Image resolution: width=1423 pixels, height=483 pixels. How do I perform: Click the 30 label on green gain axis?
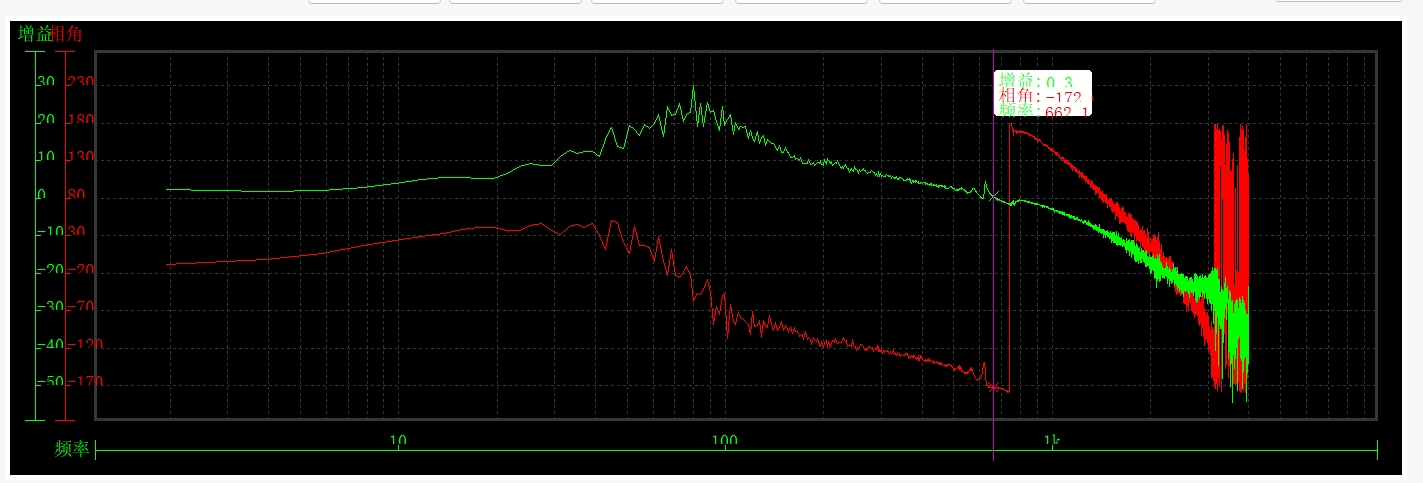coord(46,82)
